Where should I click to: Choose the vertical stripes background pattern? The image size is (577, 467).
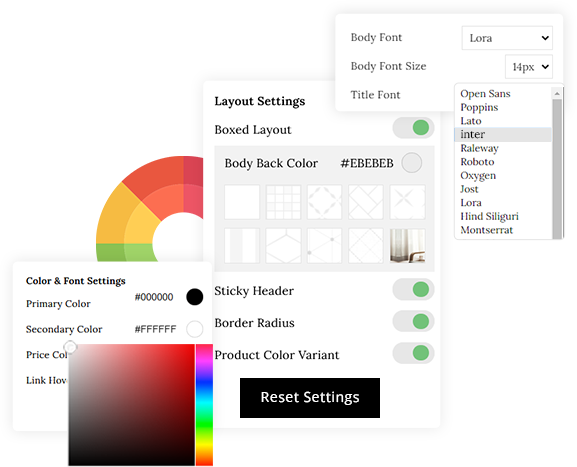coord(242,245)
